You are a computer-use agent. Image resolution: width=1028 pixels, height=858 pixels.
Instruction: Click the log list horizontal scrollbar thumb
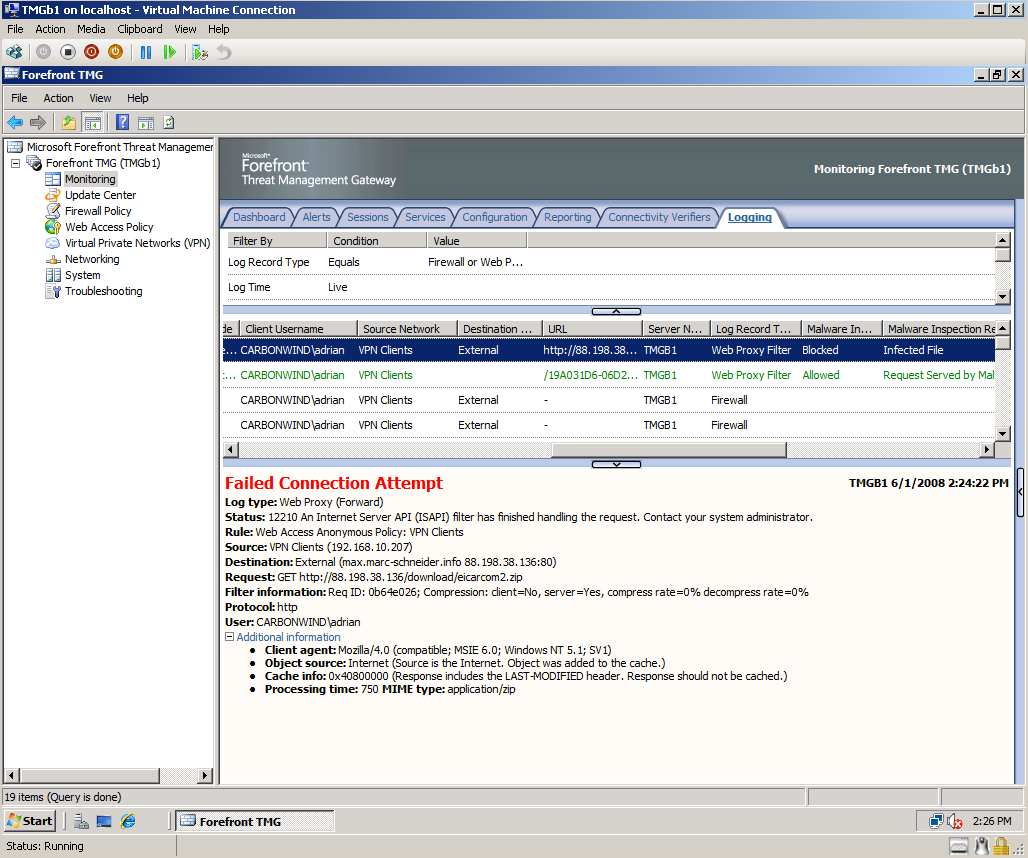669,450
